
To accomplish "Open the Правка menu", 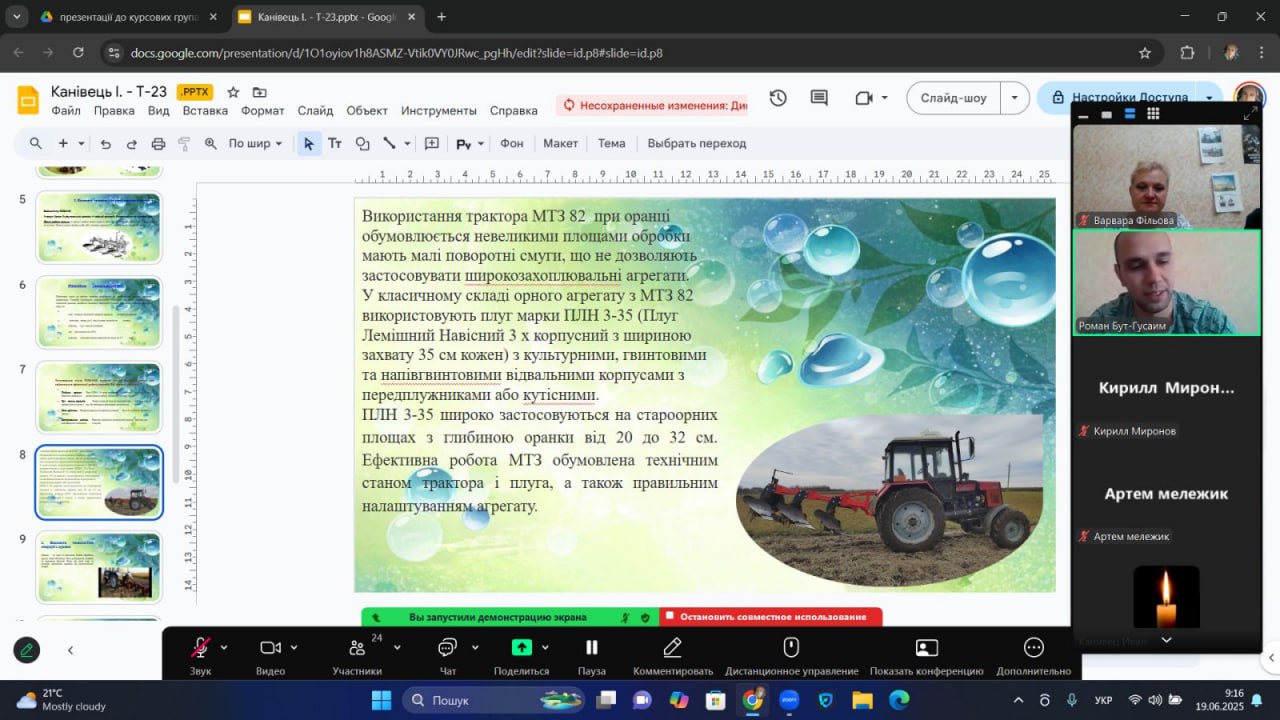I will pyautogui.click(x=114, y=110).
